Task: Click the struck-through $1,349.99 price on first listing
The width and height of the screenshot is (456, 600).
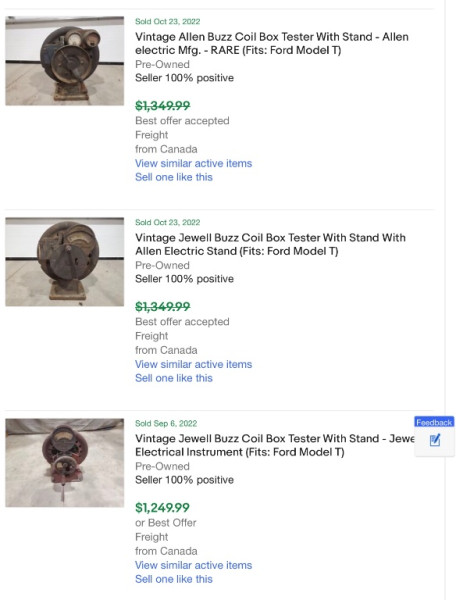Action: click(x=163, y=106)
